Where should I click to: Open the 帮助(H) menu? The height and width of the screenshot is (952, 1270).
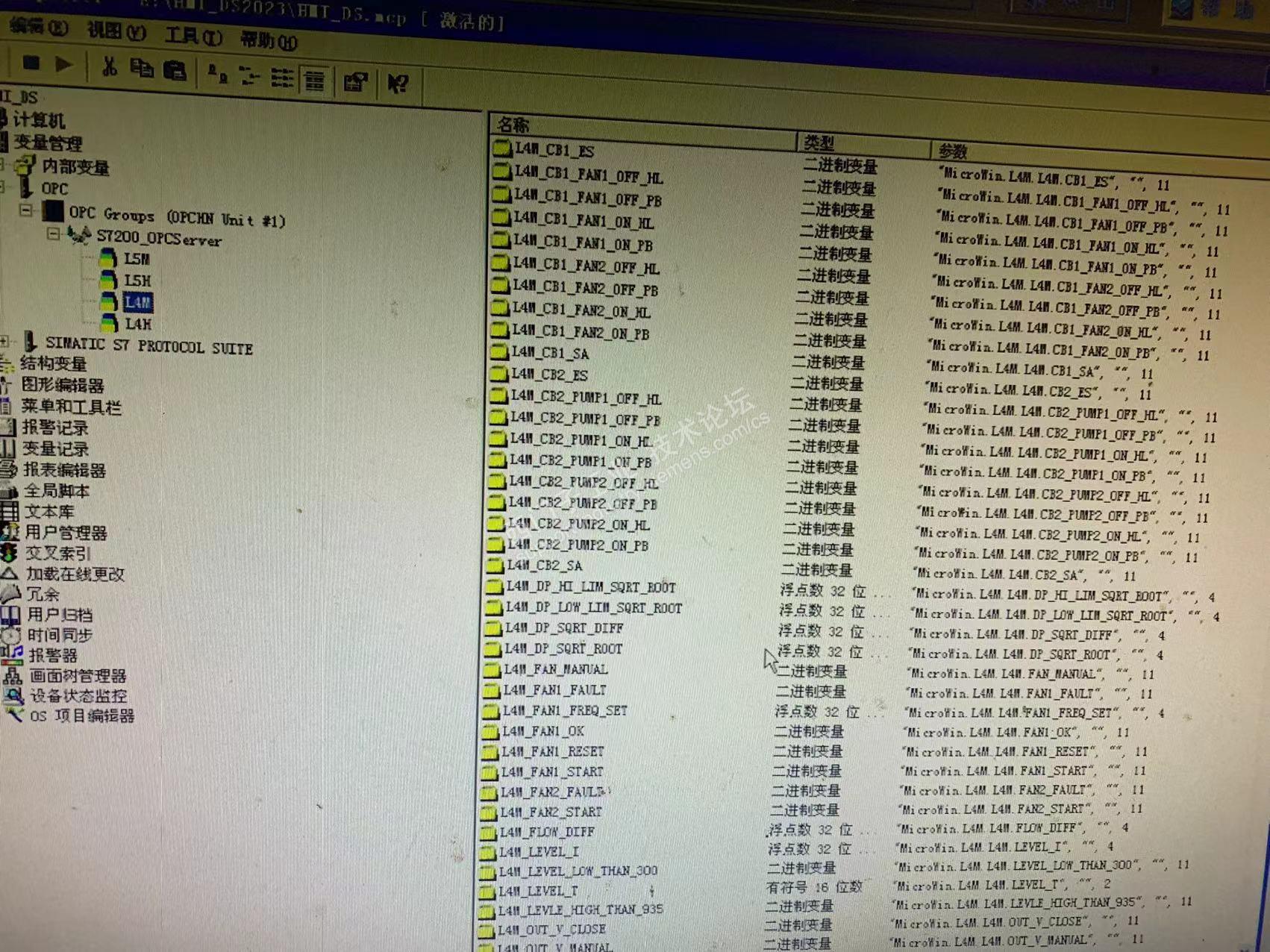coord(269,40)
